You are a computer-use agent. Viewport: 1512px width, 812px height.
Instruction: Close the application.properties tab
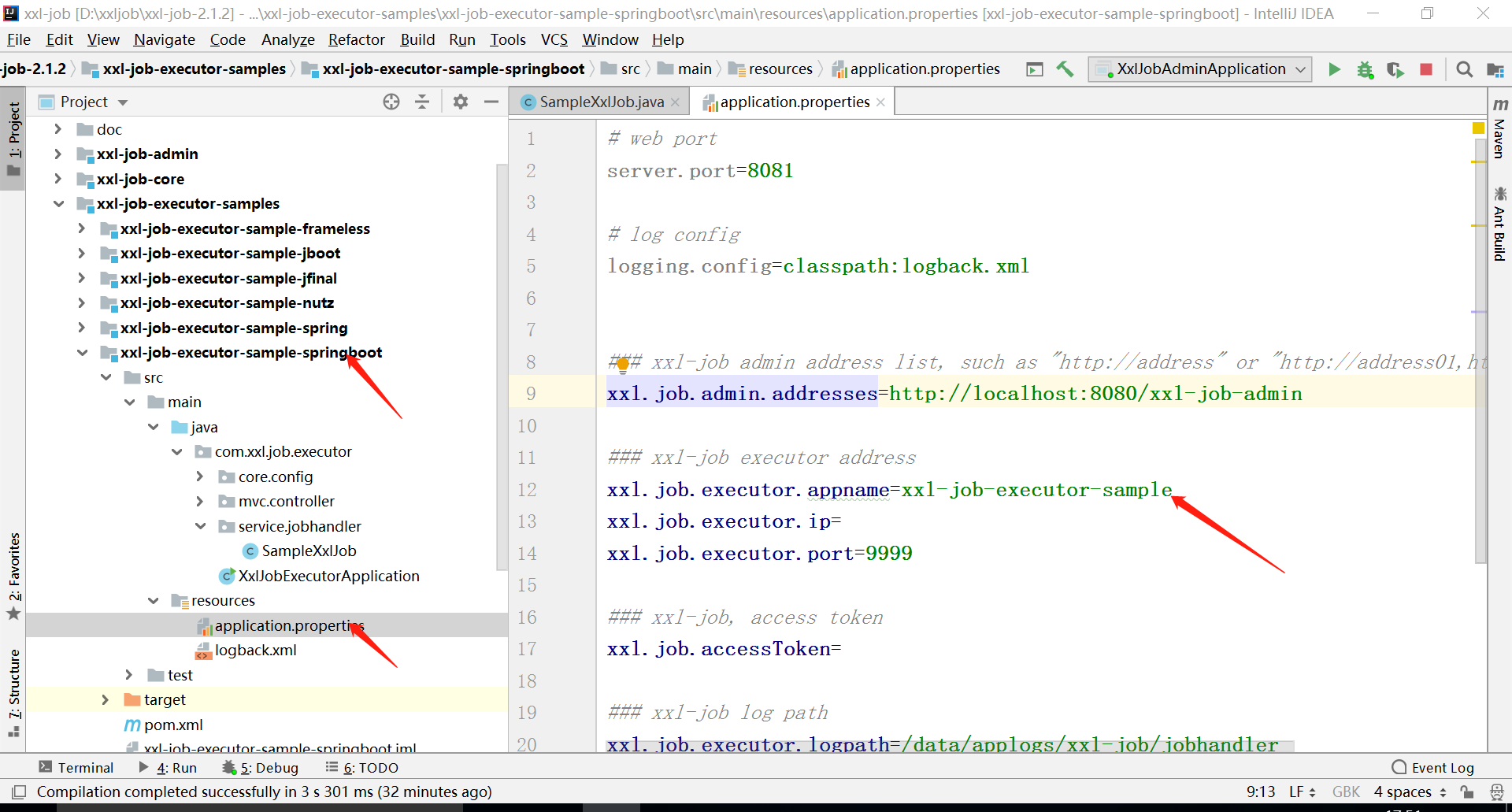[880, 102]
